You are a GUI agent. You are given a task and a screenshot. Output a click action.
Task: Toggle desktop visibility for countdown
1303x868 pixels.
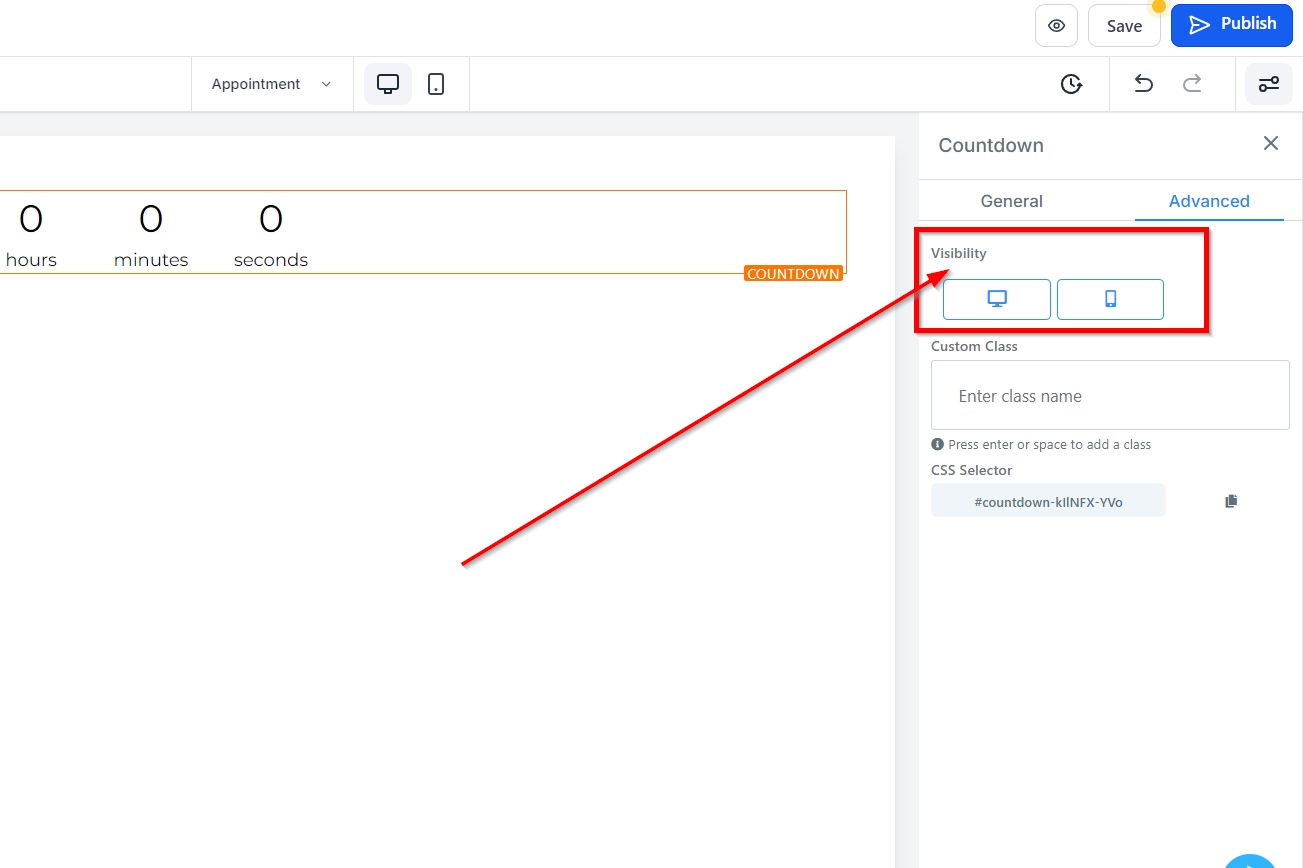click(x=996, y=299)
